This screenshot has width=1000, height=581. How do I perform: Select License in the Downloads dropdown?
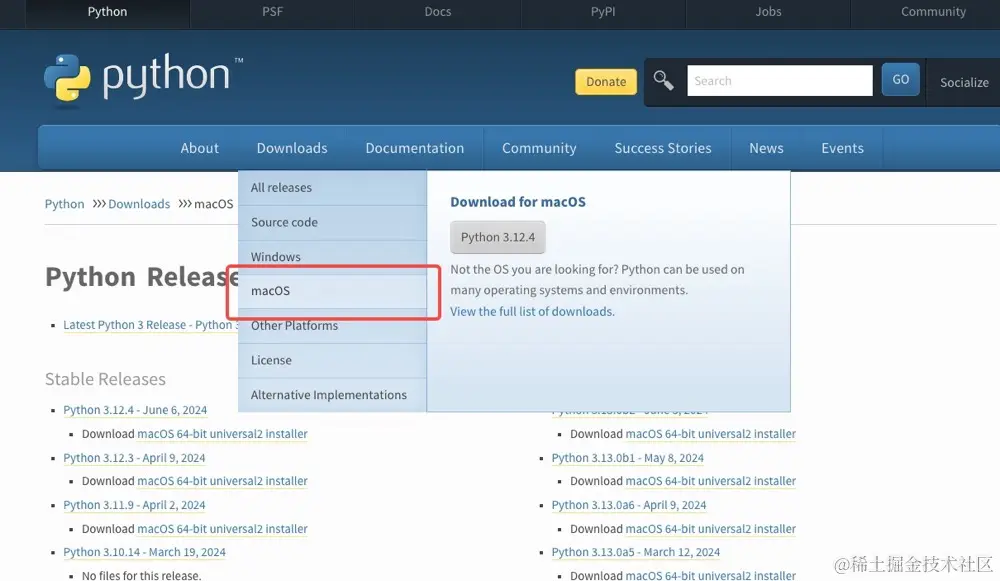[332, 360]
